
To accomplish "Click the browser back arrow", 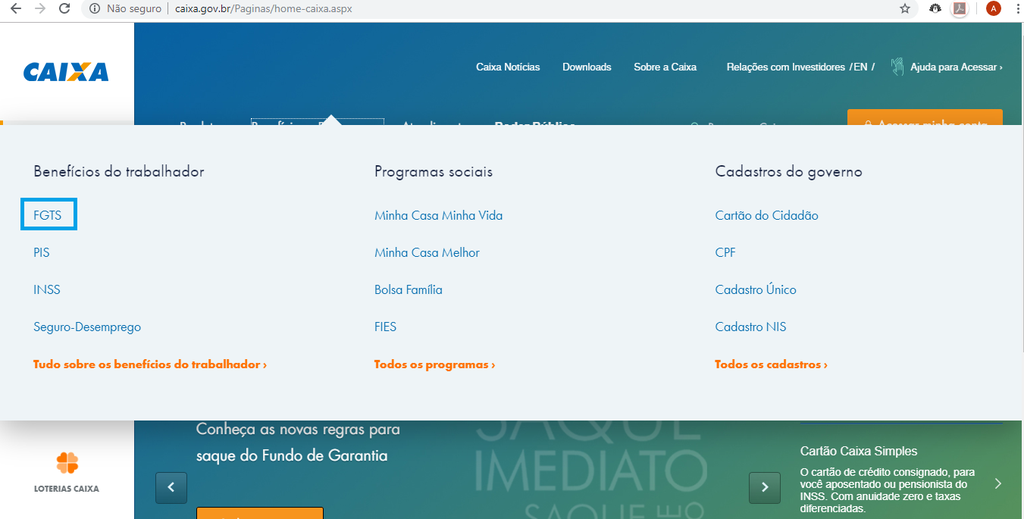I will [16, 8].
